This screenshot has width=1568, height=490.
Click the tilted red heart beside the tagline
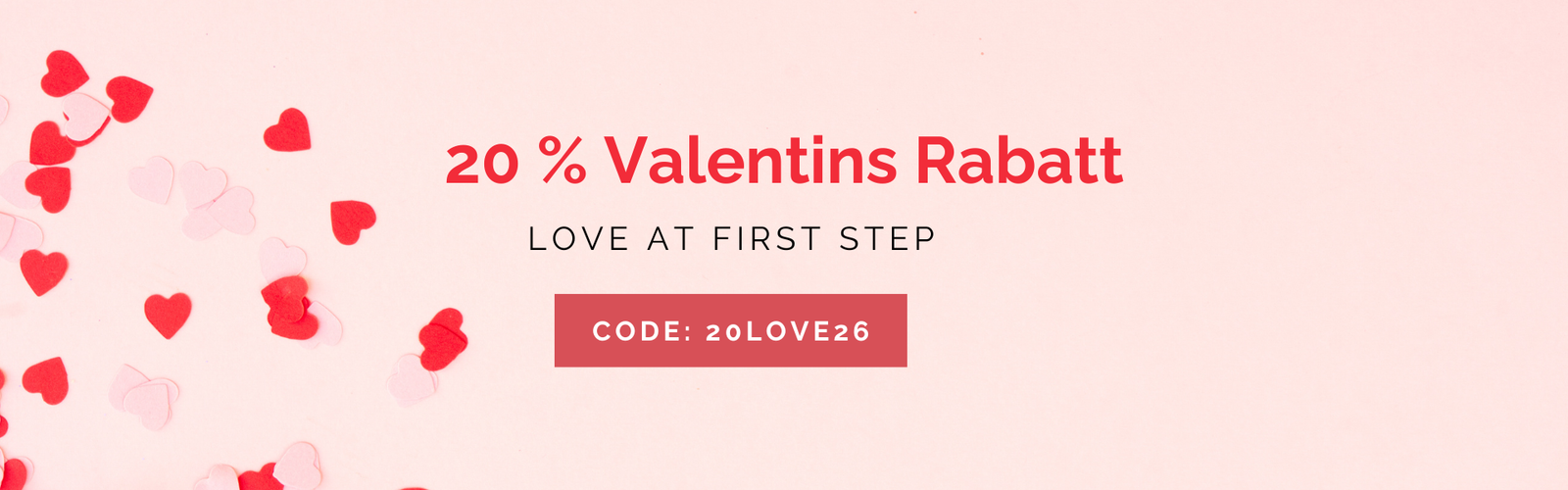tap(351, 220)
